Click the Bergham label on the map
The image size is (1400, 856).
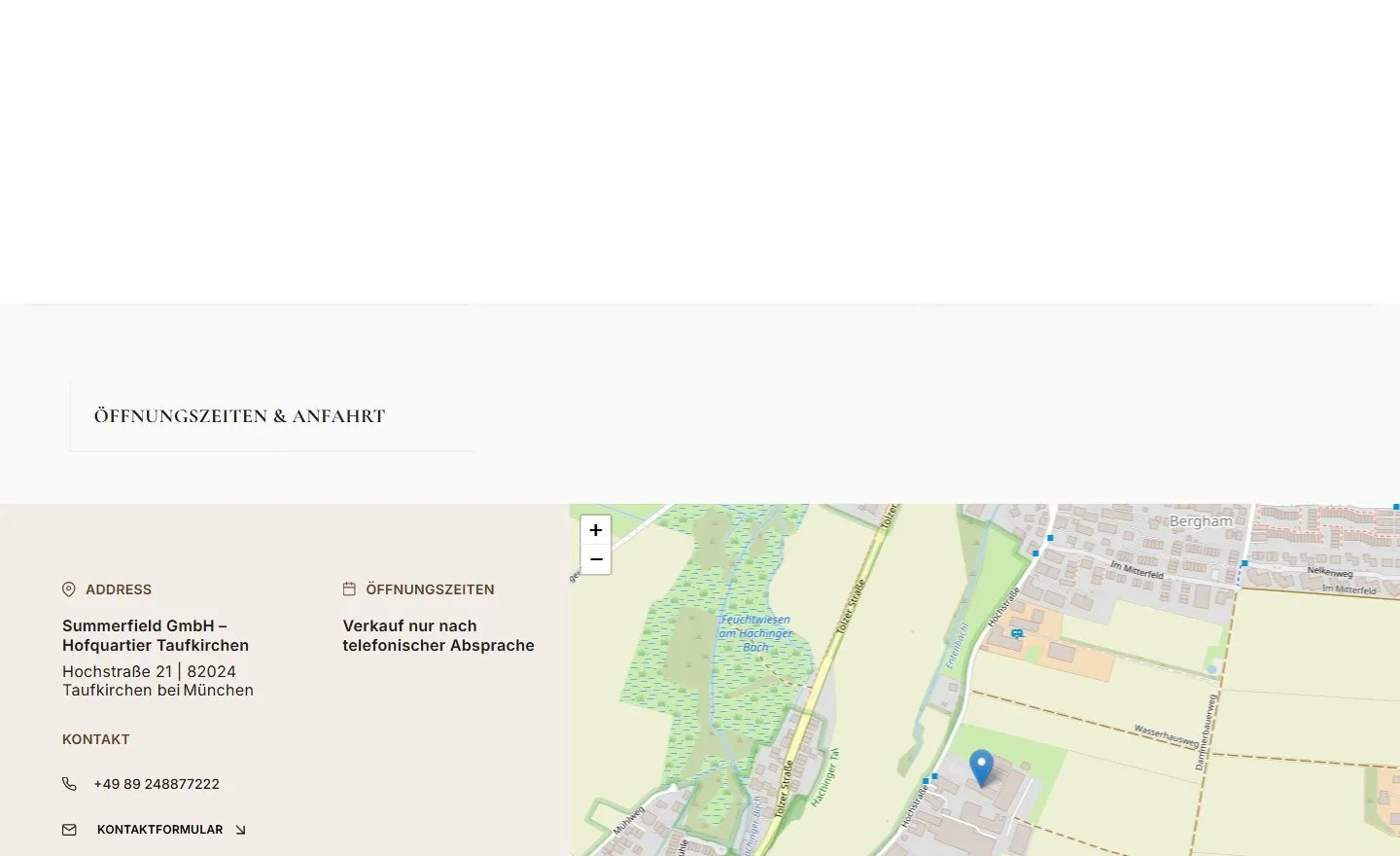point(1201,521)
